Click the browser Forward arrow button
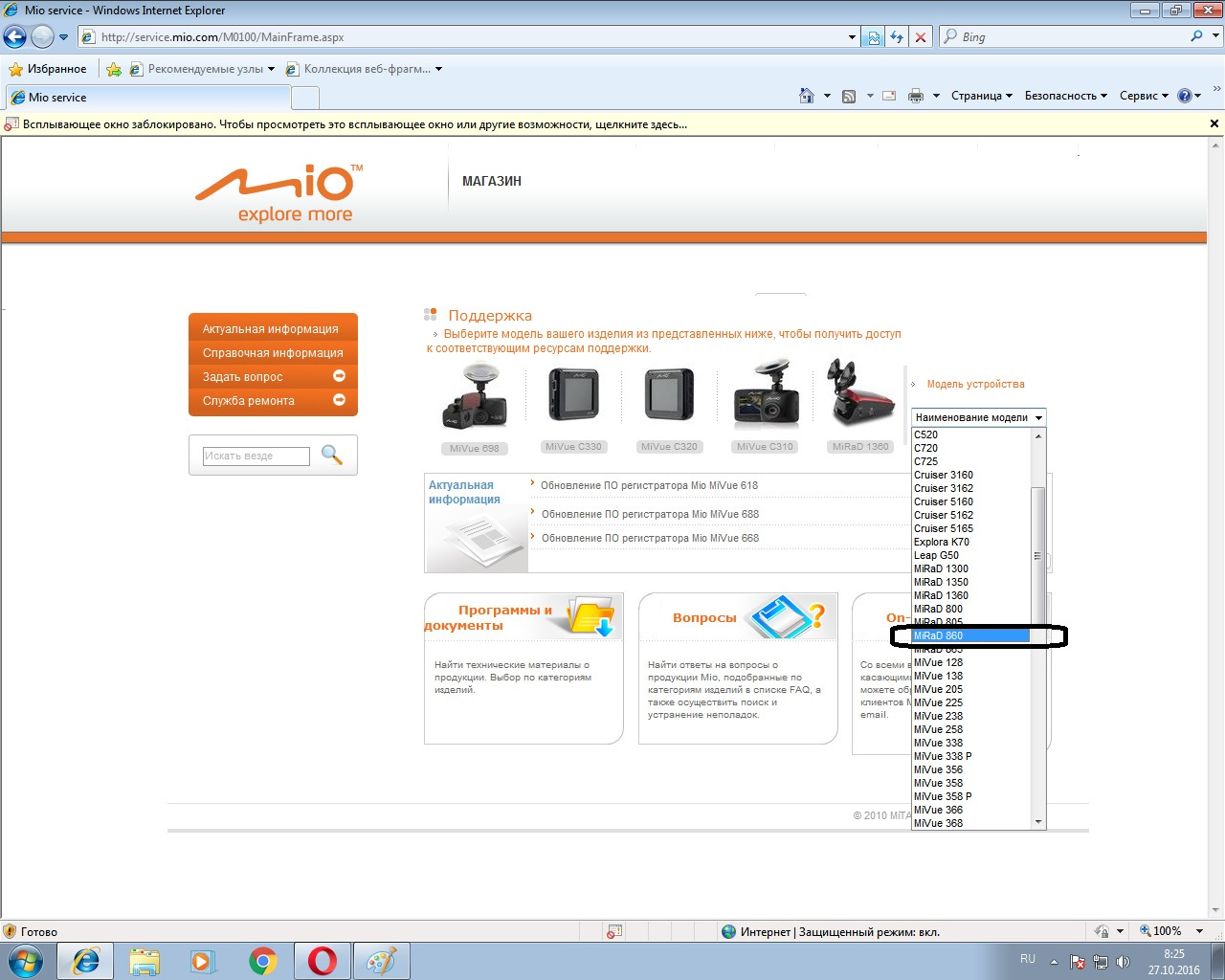 coord(42,37)
